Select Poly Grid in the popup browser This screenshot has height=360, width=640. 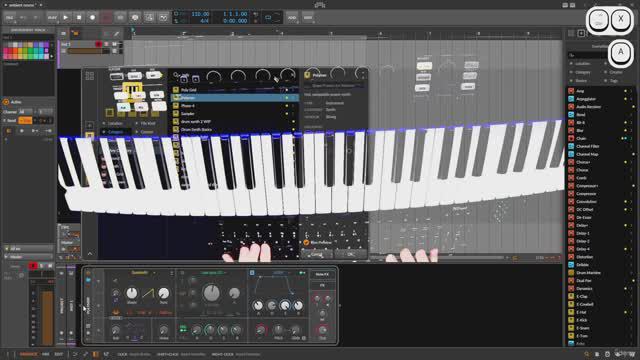[x=235, y=90]
